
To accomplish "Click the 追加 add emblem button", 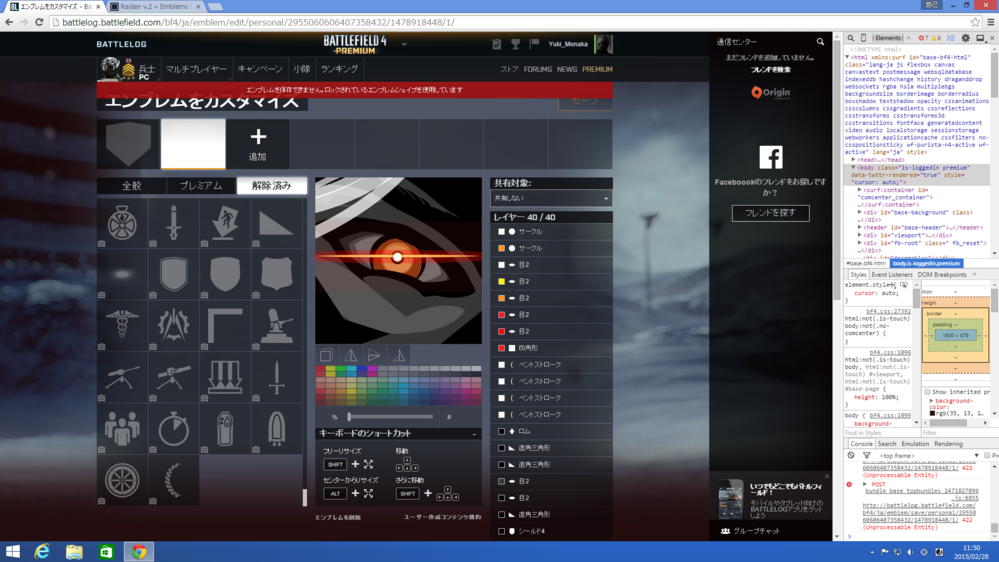I will 257,144.
